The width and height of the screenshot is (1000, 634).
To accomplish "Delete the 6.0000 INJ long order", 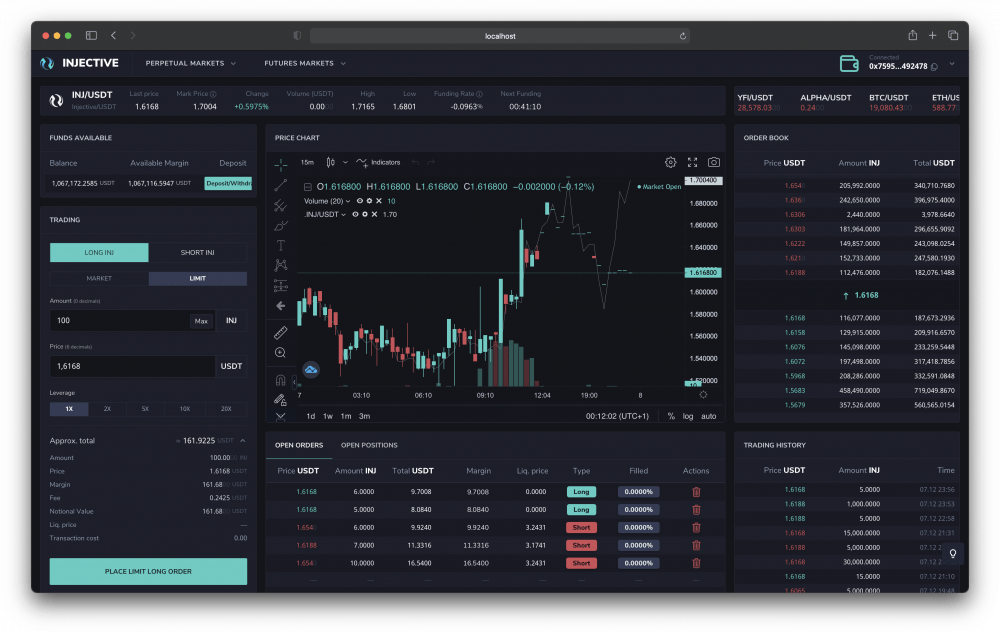I will pos(696,492).
